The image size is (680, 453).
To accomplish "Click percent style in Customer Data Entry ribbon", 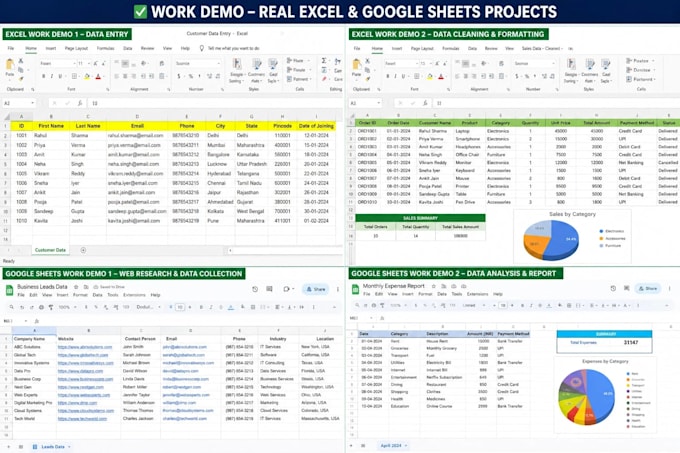I will click(x=190, y=76).
